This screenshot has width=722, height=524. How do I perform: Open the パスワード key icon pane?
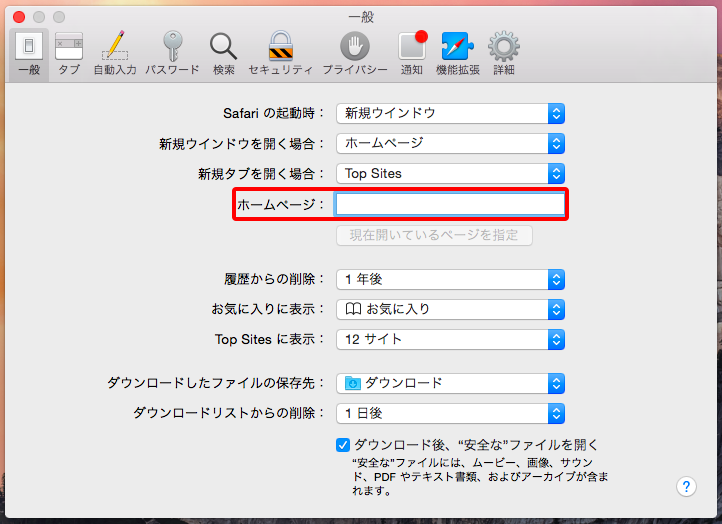pos(172,54)
